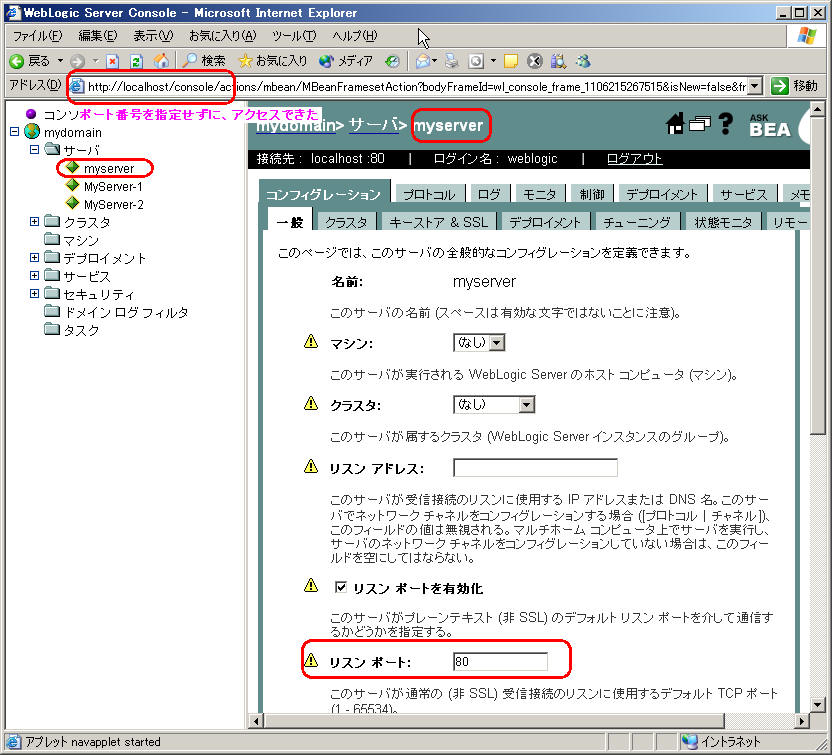
Task: Toggle リスン ポートを有効化 checkbox
Action: (x=340, y=587)
